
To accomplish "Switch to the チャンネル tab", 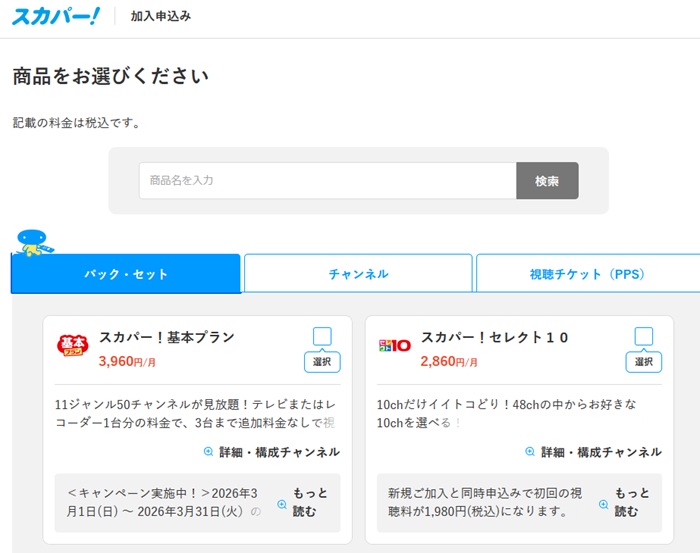I will coord(358,274).
